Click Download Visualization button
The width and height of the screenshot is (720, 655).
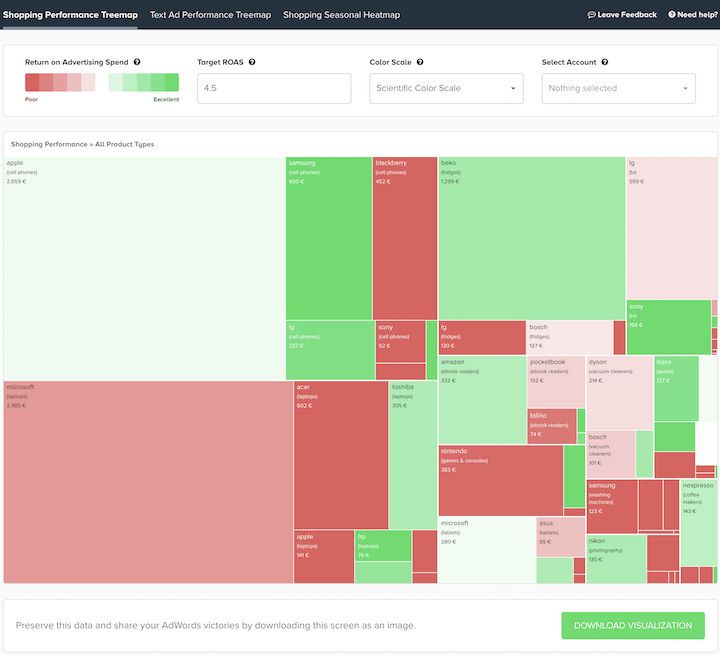[633, 625]
